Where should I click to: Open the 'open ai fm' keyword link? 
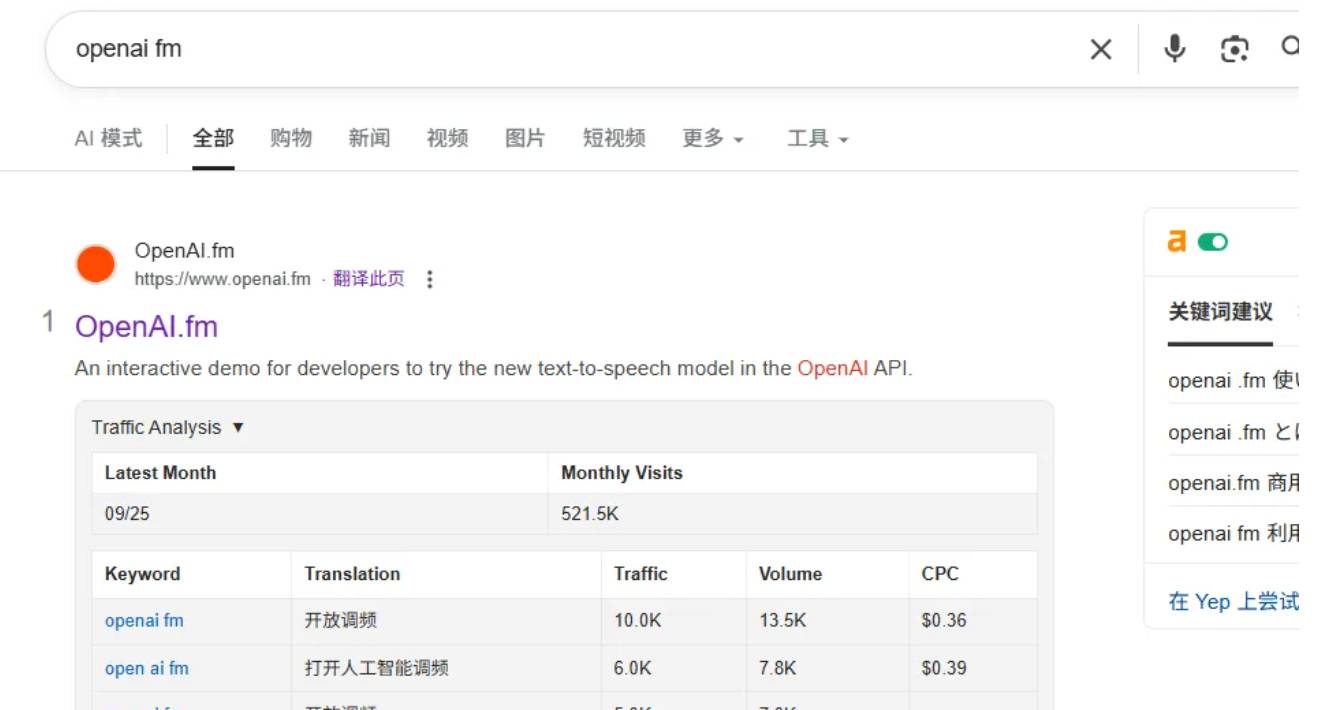tap(147, 668)
